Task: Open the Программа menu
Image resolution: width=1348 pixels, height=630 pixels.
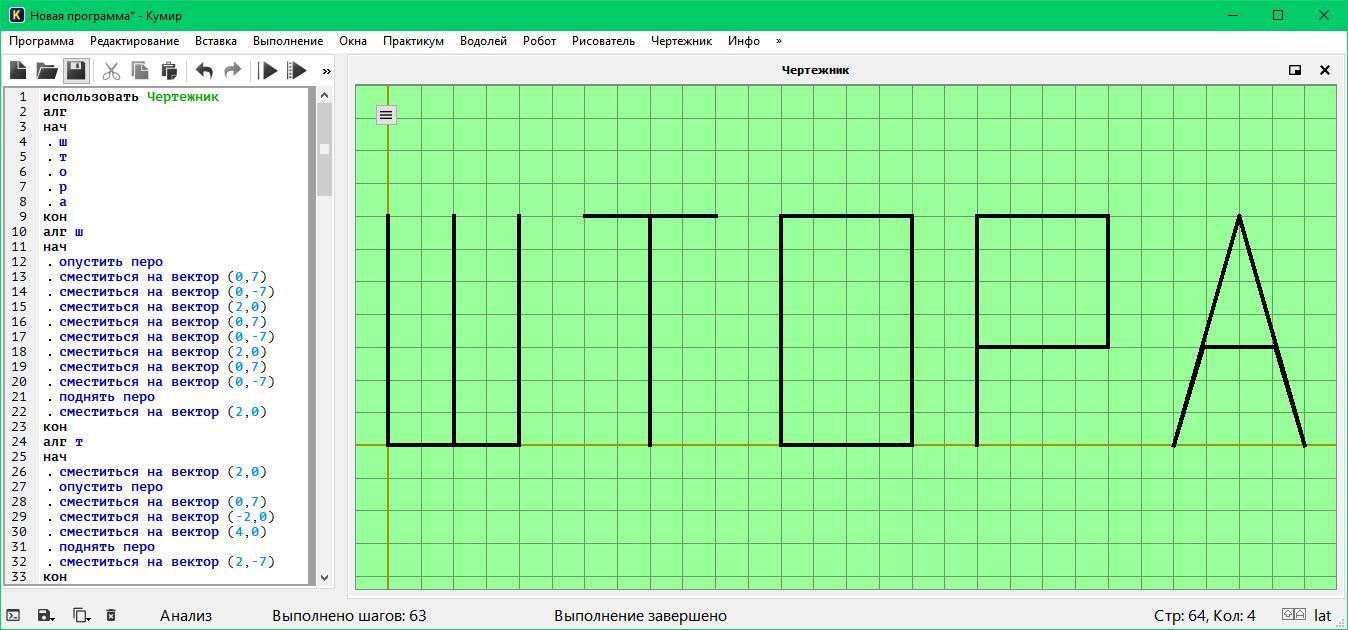Action: tap(41, 41)
